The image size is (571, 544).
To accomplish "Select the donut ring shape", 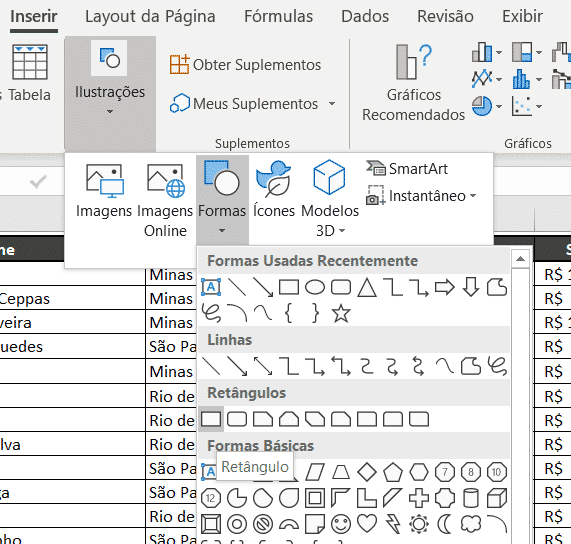I will point(237,524).
